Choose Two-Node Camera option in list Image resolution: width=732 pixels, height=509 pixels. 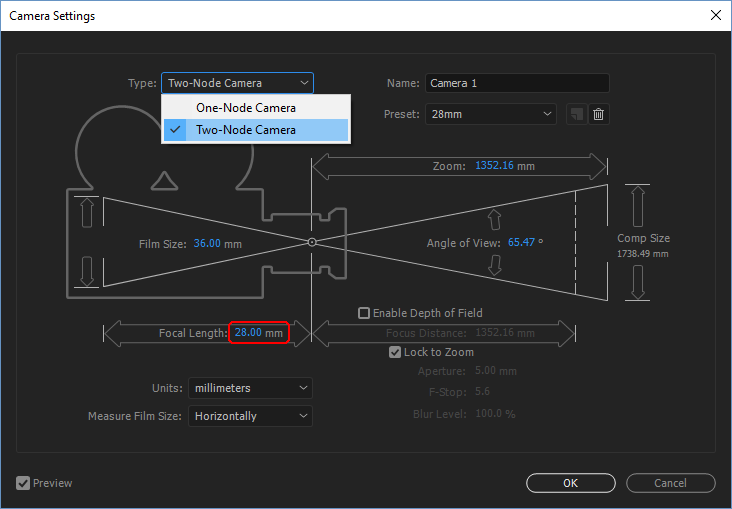click(245, 130)
